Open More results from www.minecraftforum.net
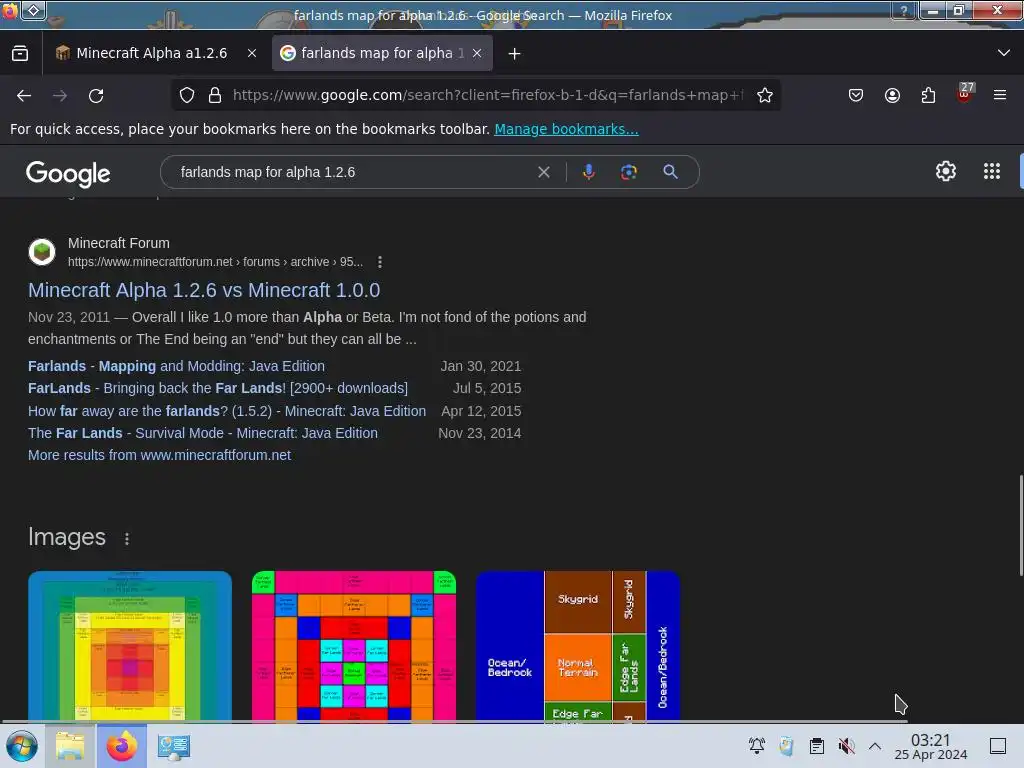This screenshot has width=1024, height=768. pyautogui.click(x=159, y=455)
